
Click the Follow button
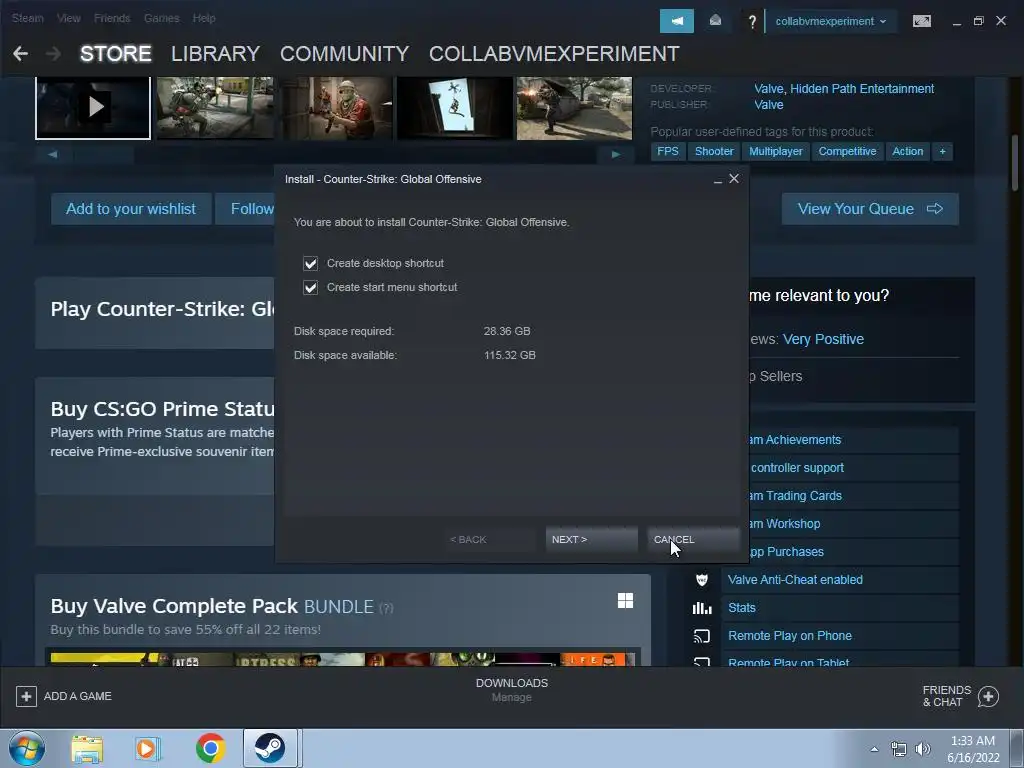coord(245,209)
